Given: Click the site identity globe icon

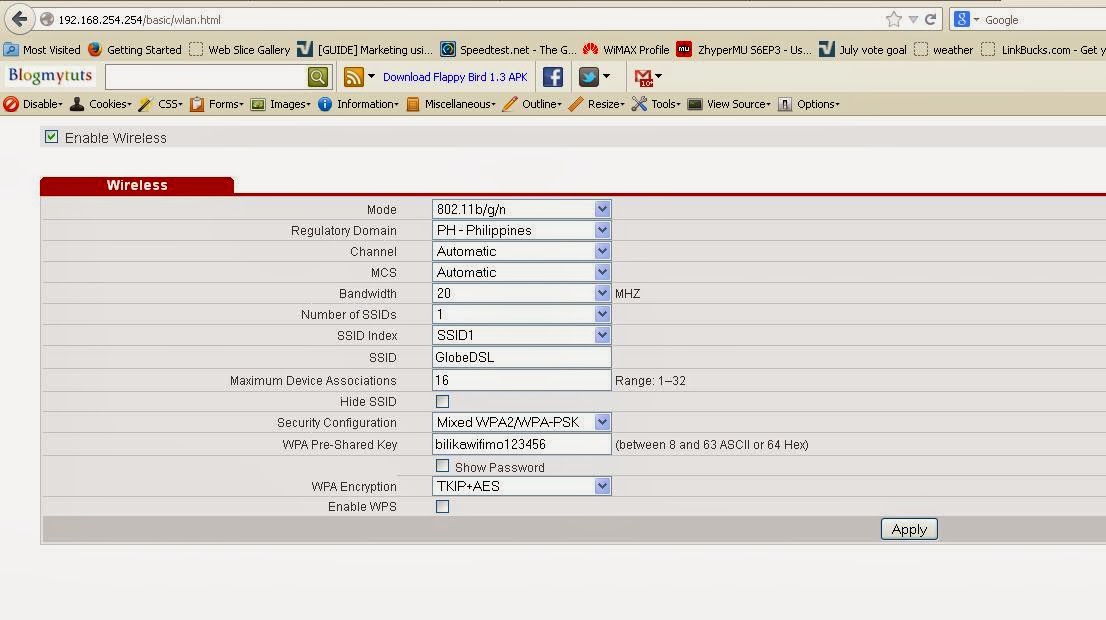Looking at the screenshot, I should click(47, 20).
